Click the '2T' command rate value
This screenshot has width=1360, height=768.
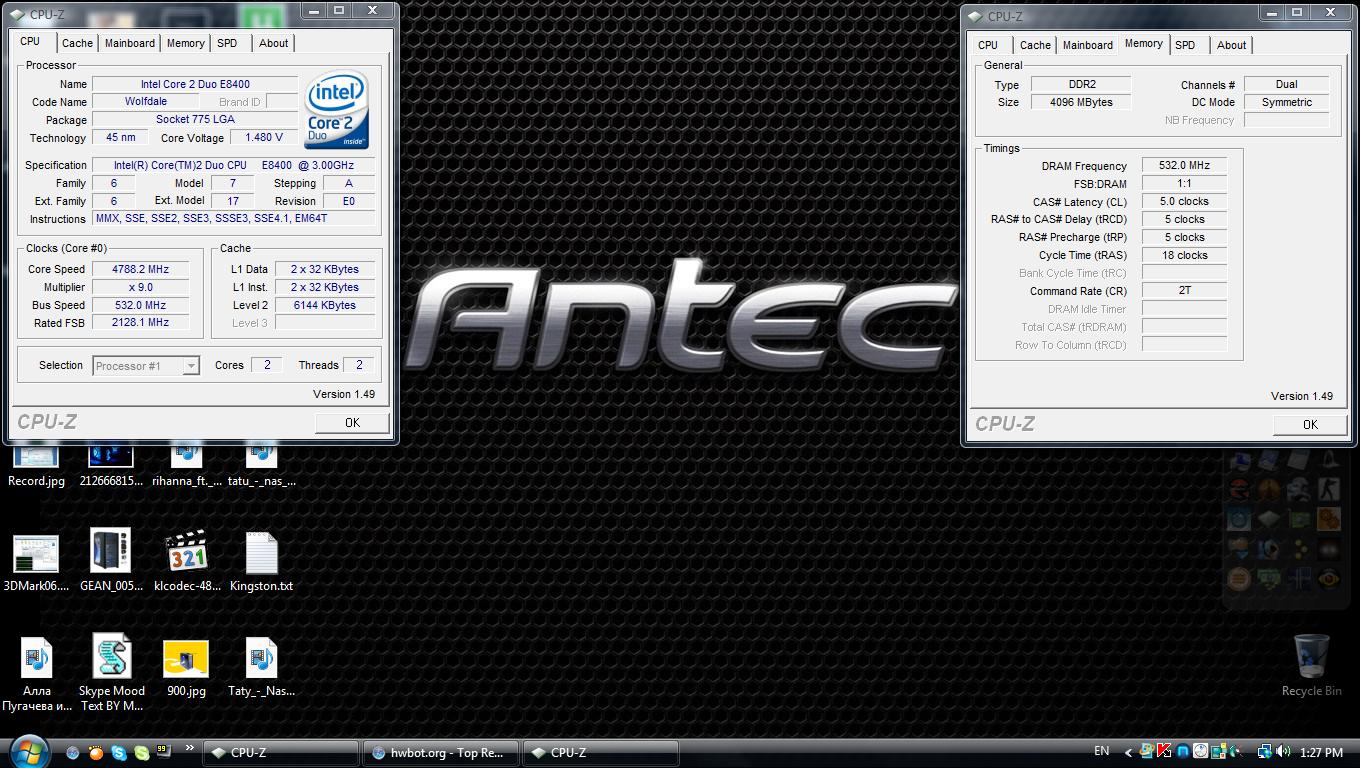[1184, 292]
